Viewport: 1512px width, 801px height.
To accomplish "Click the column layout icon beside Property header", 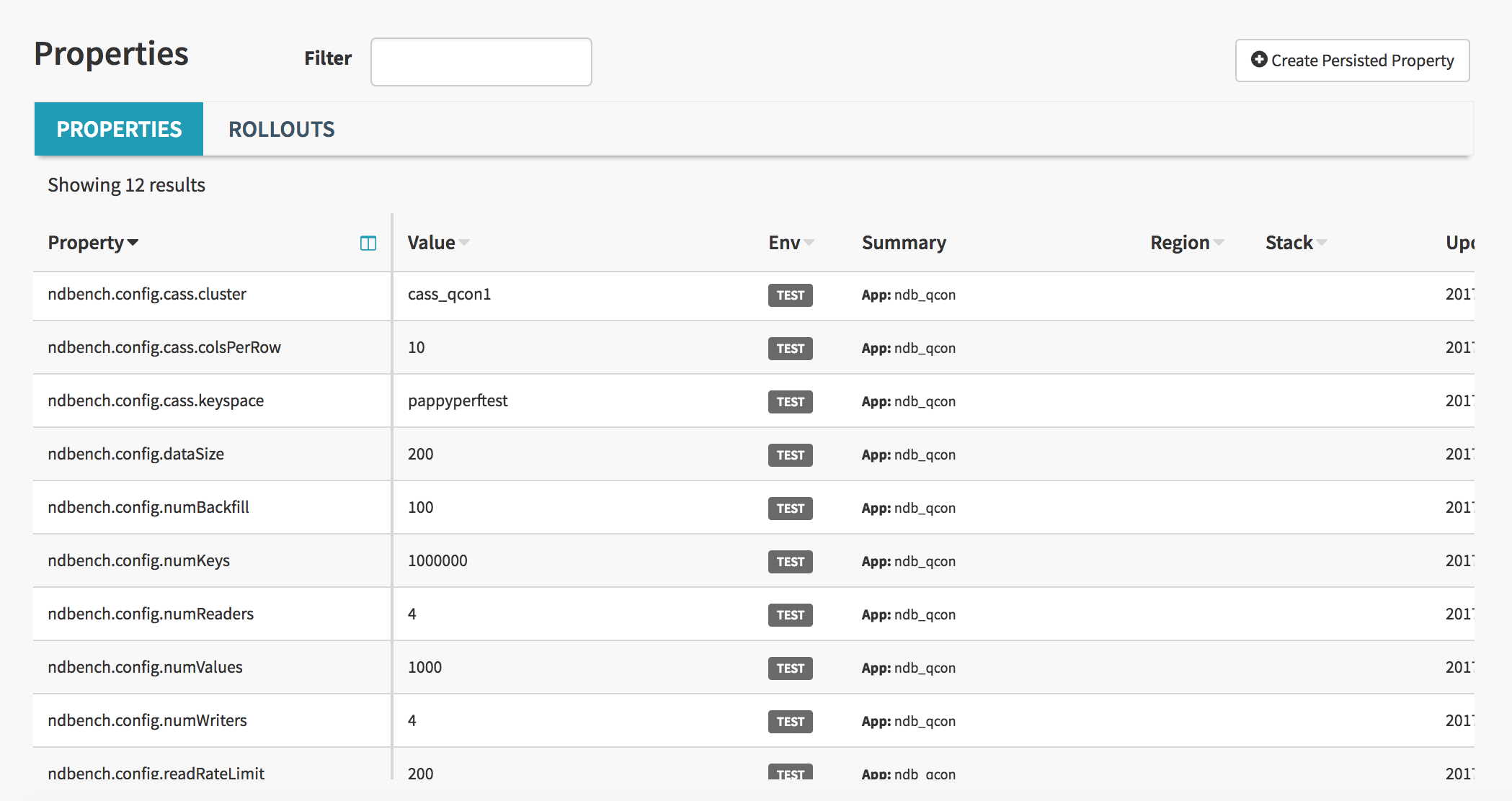I will pos(368,243).
